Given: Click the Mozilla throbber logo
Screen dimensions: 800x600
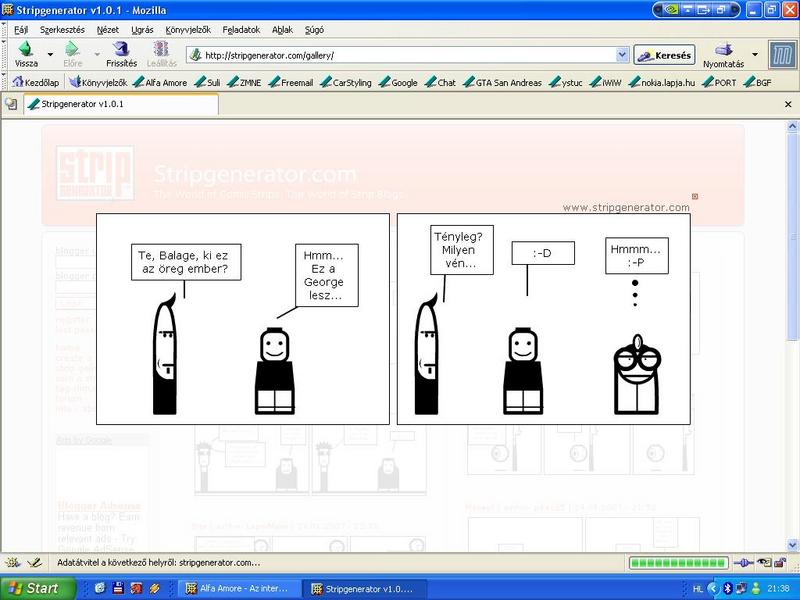Looking at the screenshot, I should coord(783,55).
